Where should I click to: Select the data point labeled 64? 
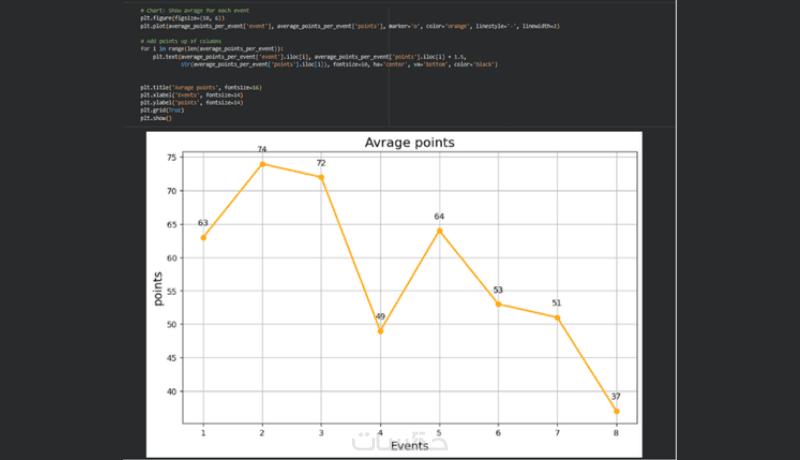click(x=439, y=231)
